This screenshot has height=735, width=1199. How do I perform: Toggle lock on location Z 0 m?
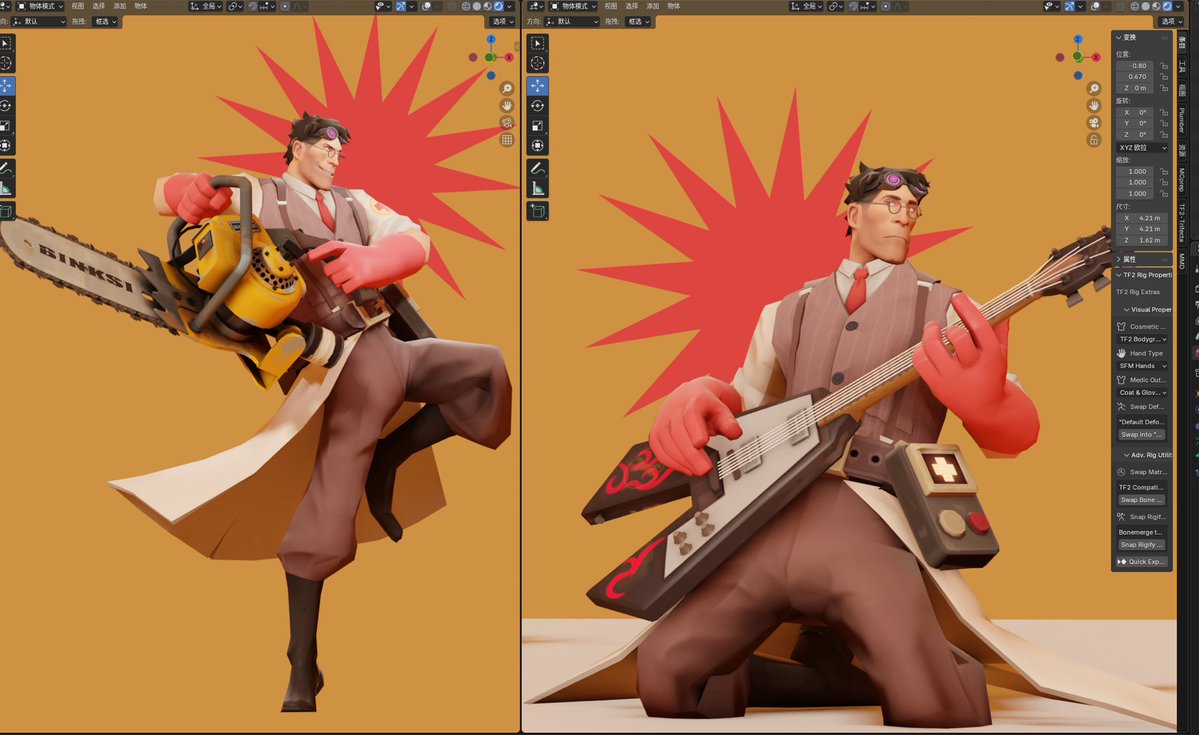[1164, 88]
